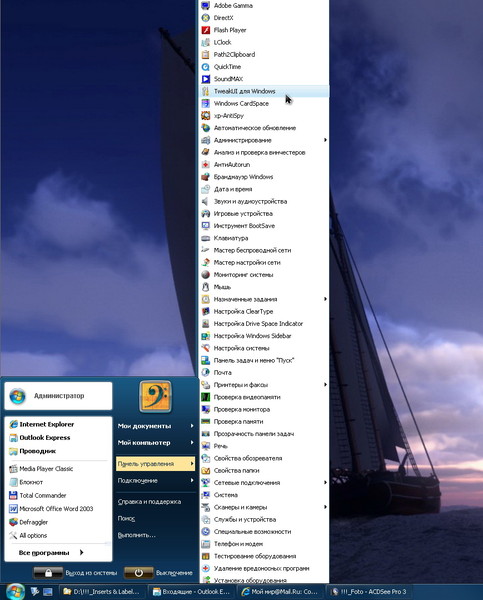Expand Мои документы submenu arrow
483x600 pixels.
(x=192, y=426)
